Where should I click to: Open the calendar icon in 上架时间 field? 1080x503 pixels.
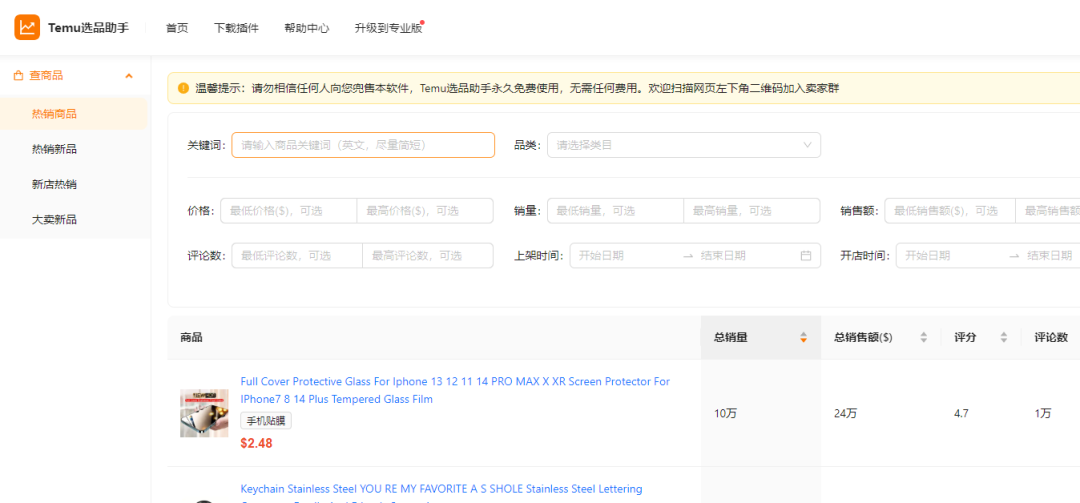[x=806, y=256]
